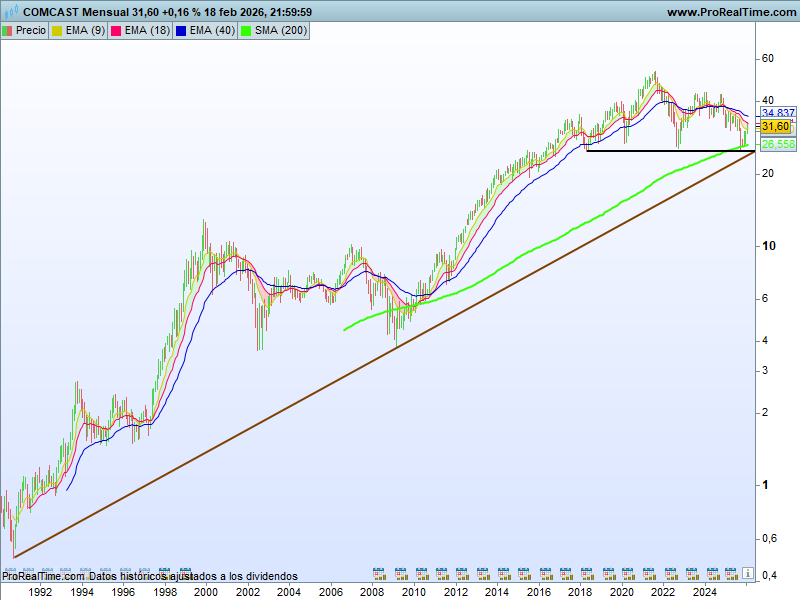The width and height of the screenshot is (800, 600).
Task: Open the 2025 event calendar icon
Action: (731, 574)
